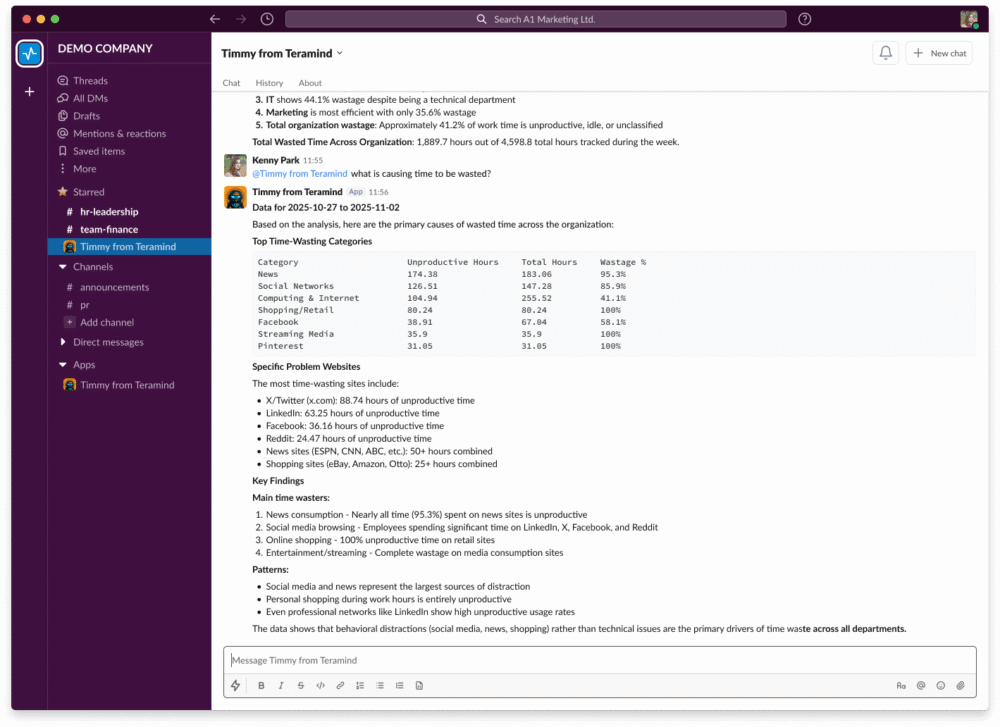Toggle bold formatting in the message composer
This screenshot has width=1000, height=727.
(x=261, y=686)
